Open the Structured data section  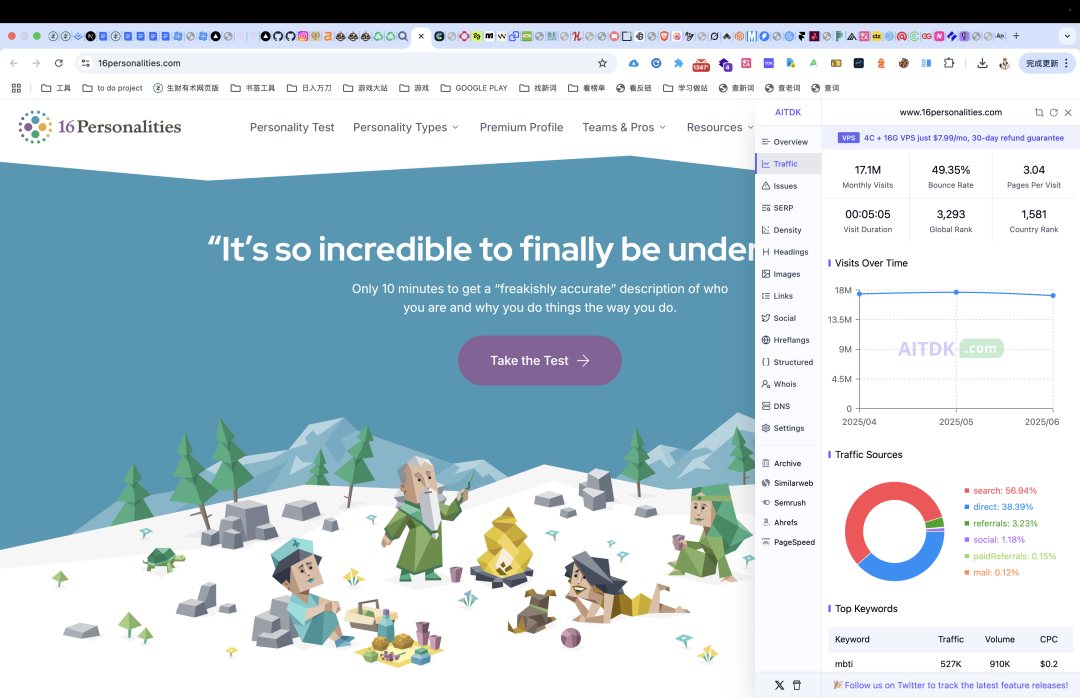tap(787, 362)
